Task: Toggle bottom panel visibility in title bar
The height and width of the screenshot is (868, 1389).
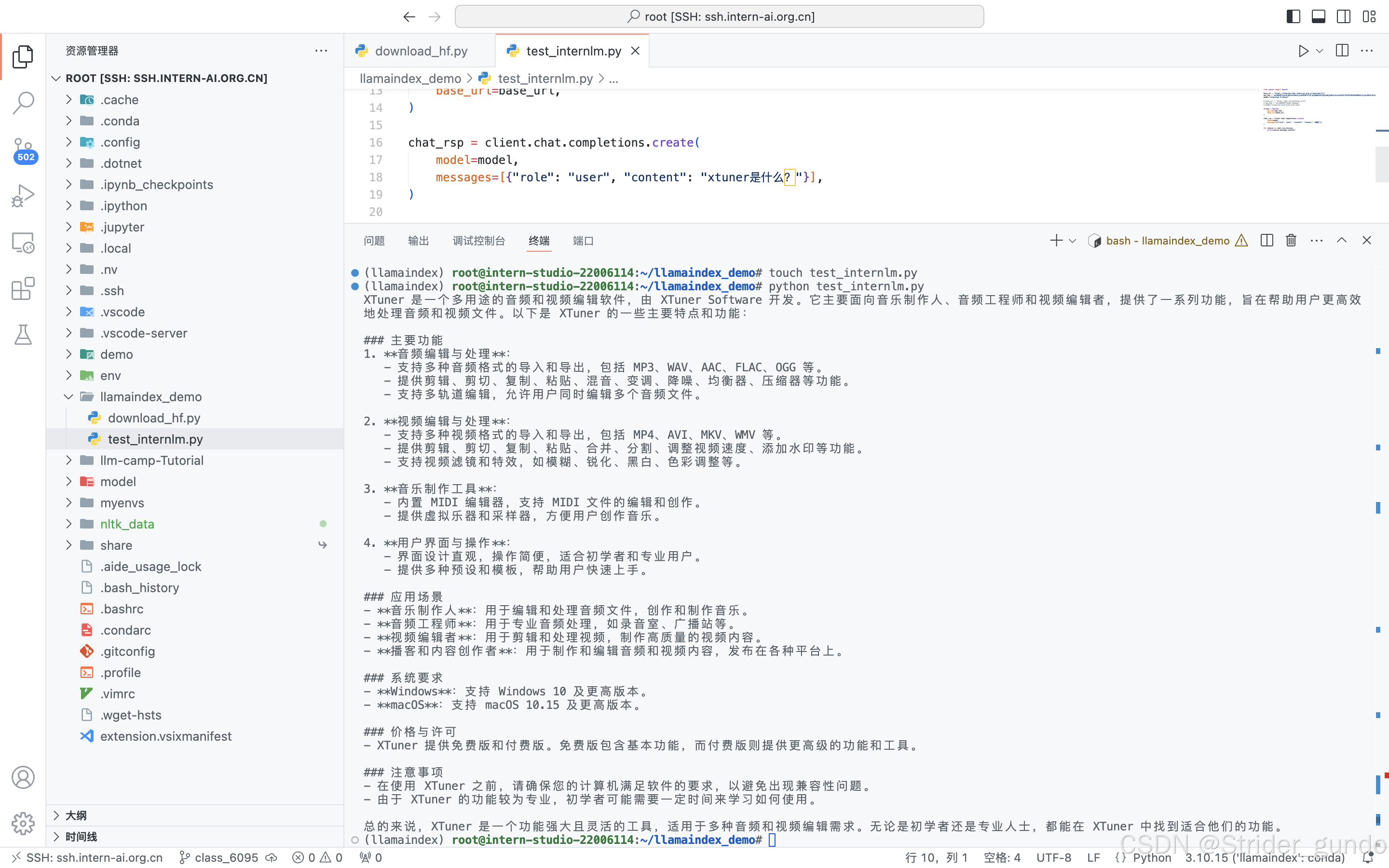Action: (1319, 17)
